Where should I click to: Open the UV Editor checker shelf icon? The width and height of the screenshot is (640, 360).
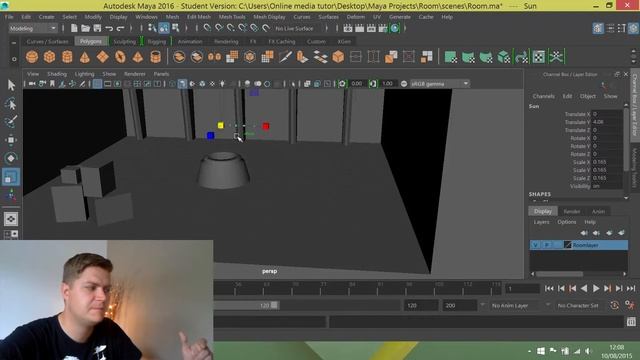click(539, 57)
